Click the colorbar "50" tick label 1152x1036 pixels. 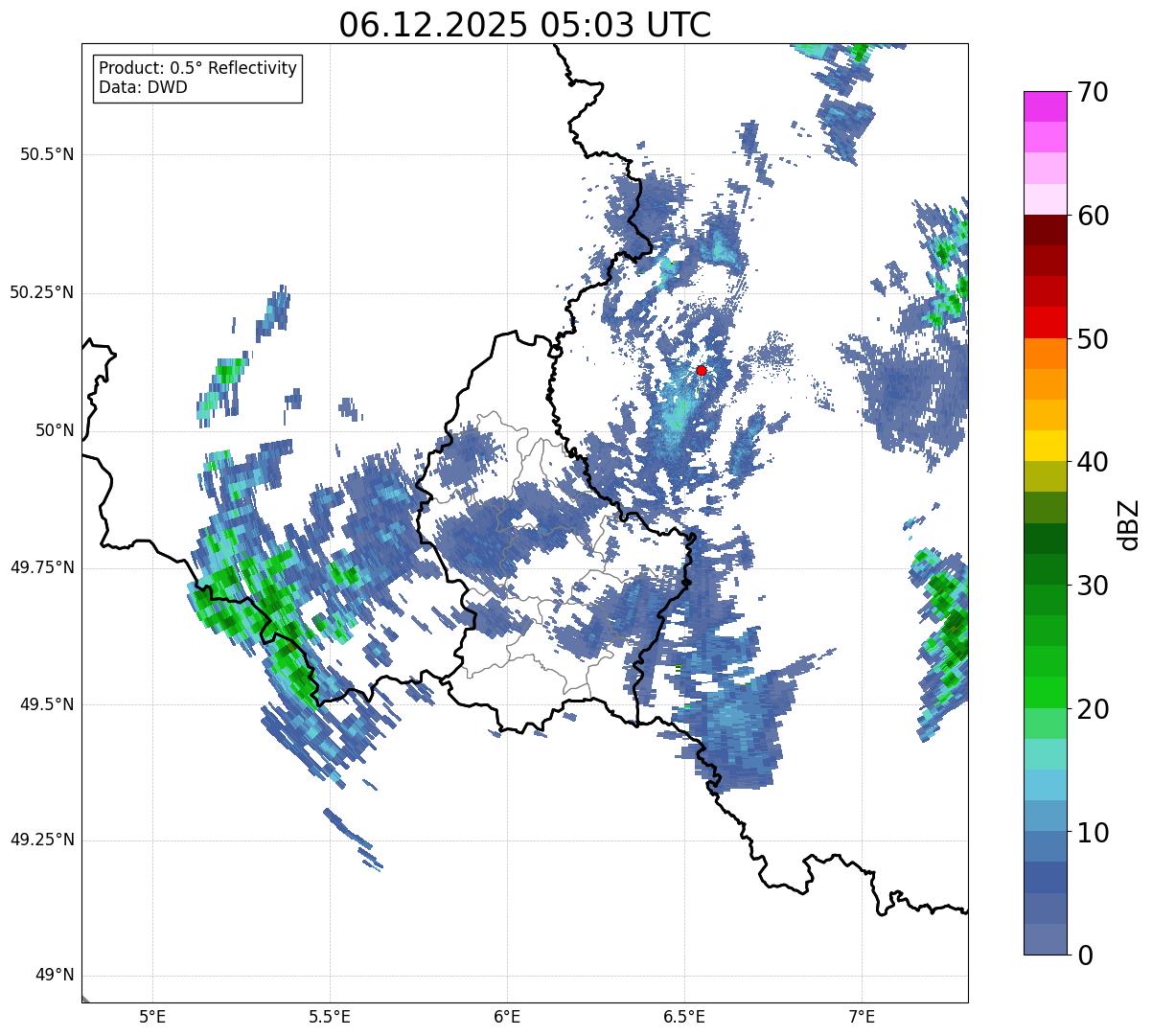pos(1093,339)
